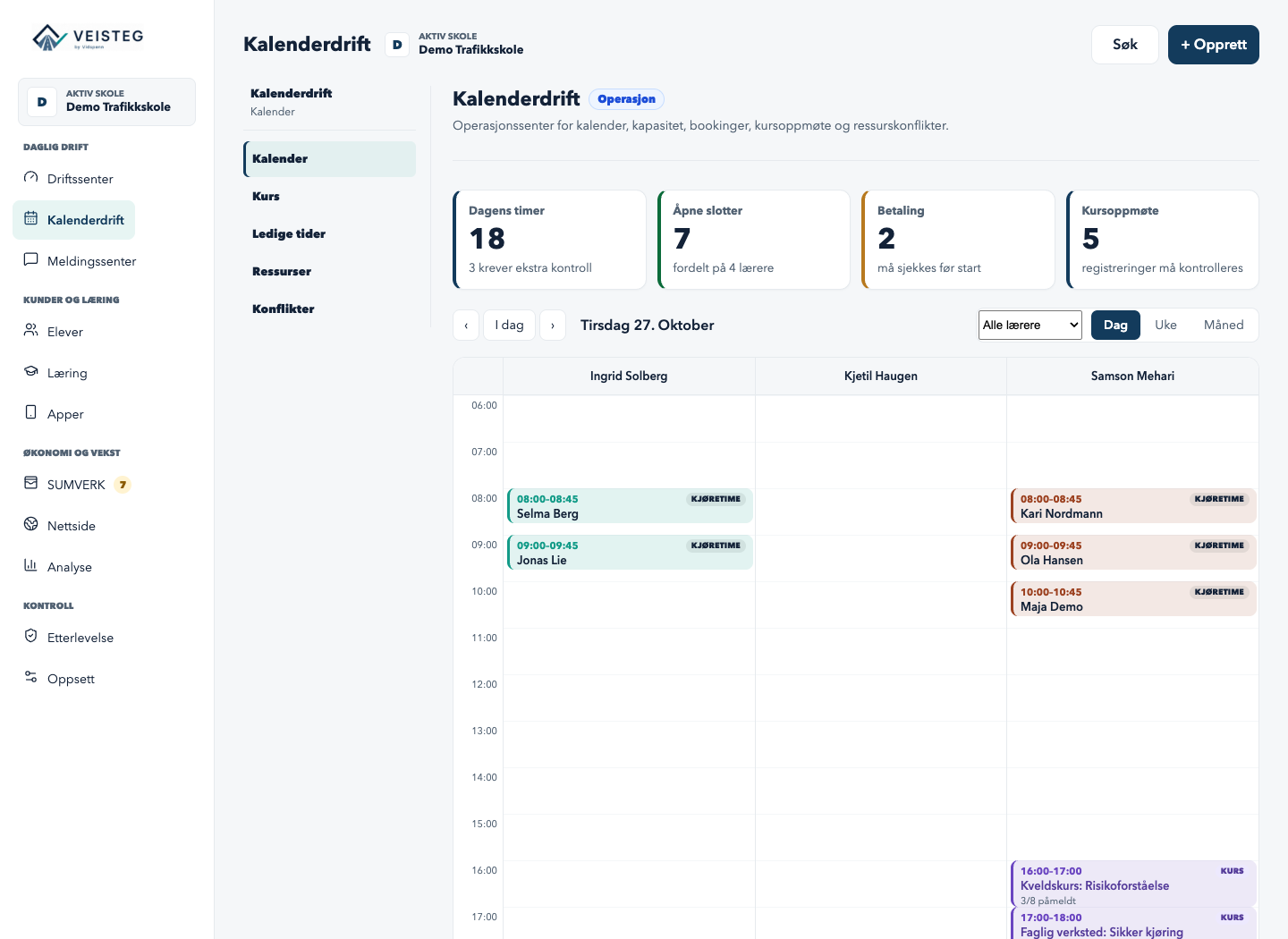Open the Åpne slotter summary card
This screenshot has height=939, width=1288.
[754, 240]
